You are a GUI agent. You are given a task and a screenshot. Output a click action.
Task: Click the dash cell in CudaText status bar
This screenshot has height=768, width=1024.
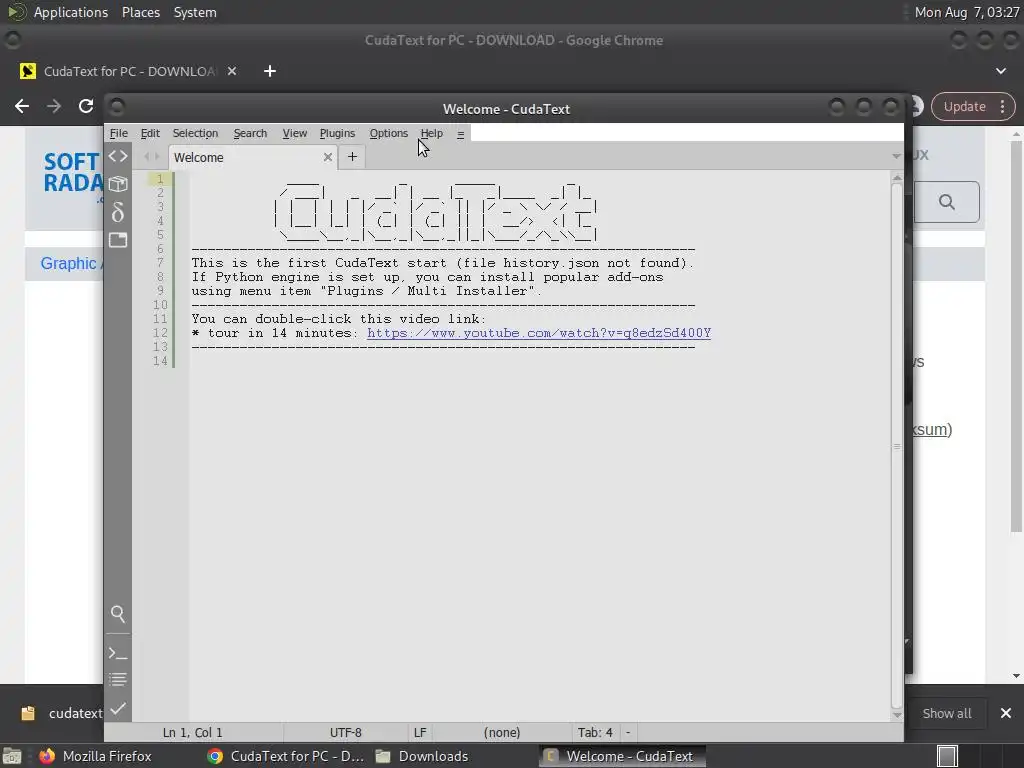point(628,733)
